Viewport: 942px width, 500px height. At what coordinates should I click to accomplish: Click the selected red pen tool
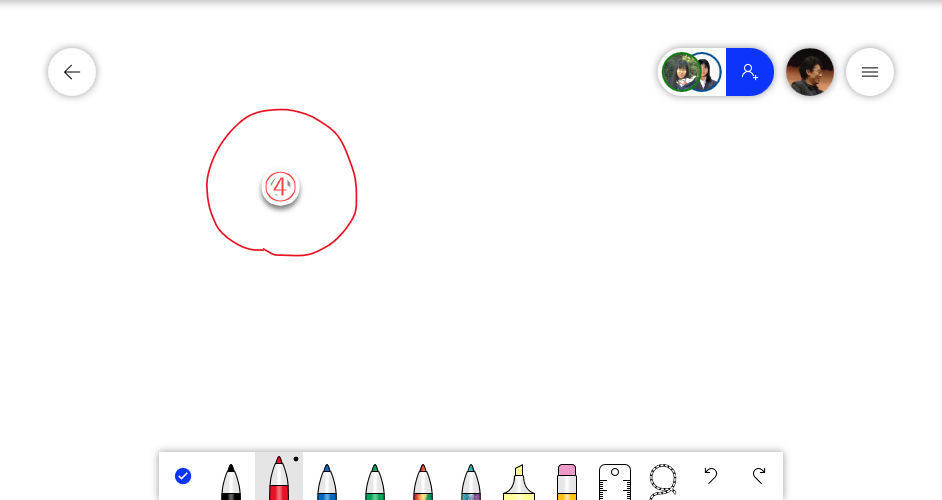click(279, 478)
